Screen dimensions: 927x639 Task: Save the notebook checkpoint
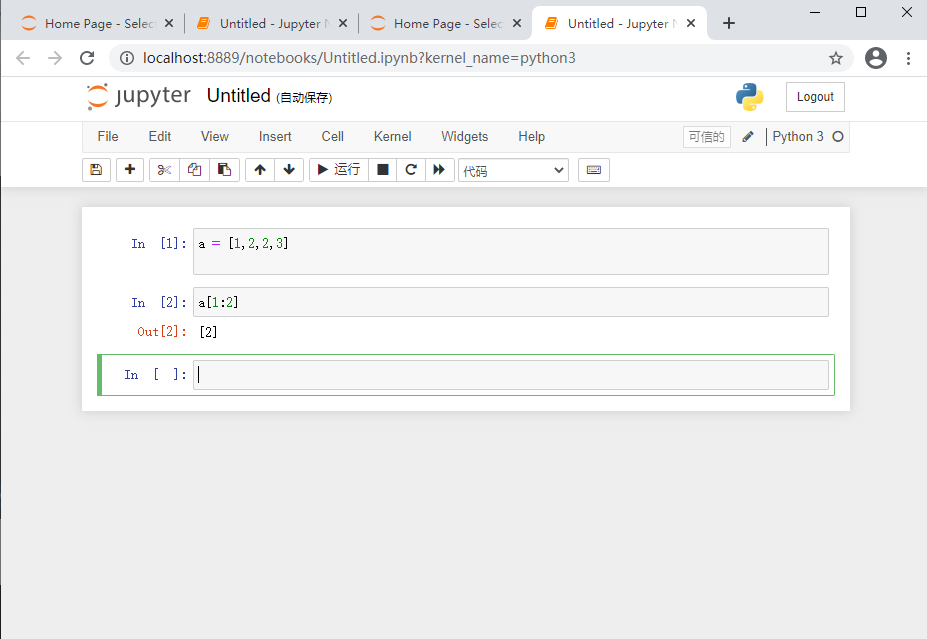point(96,170)
